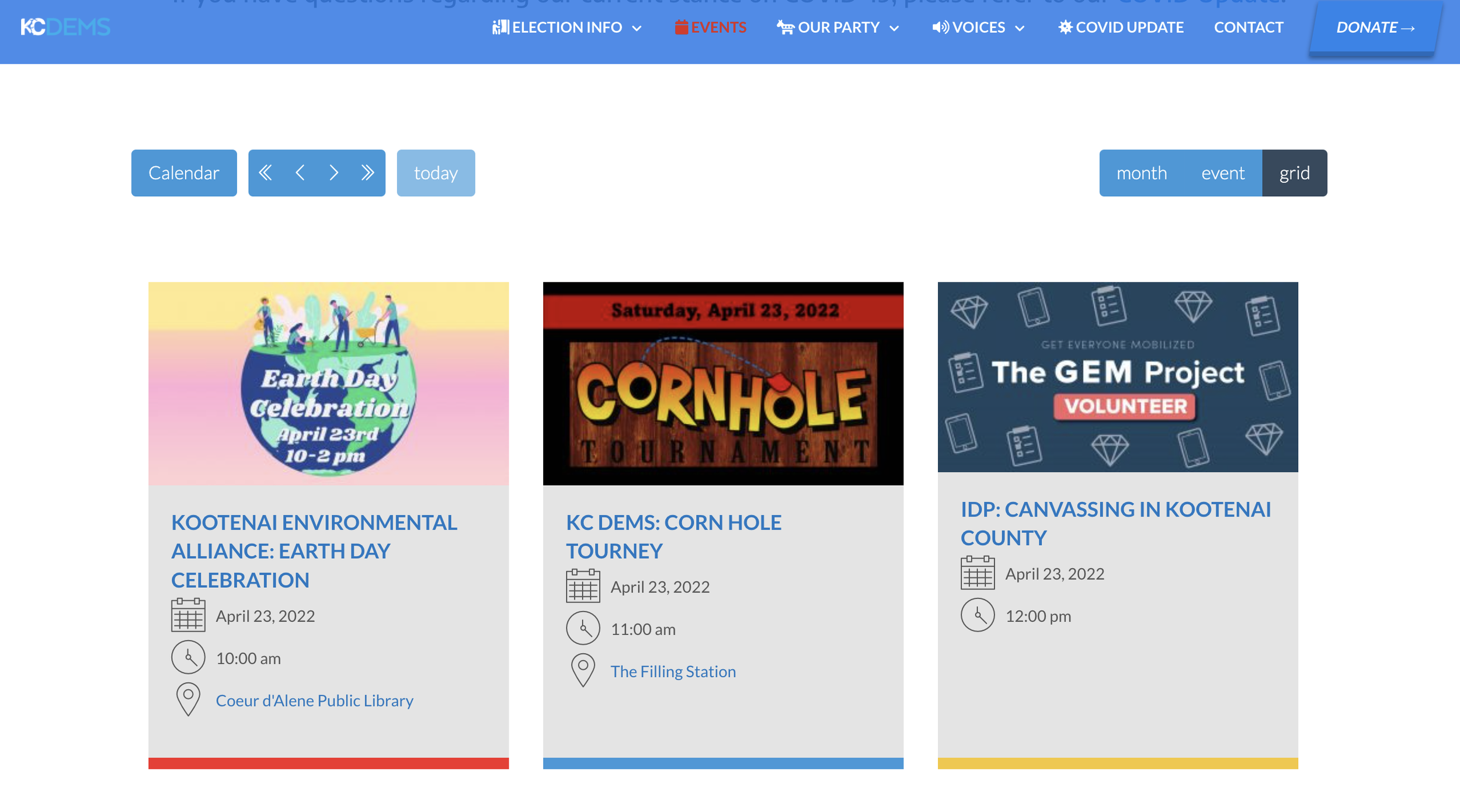Screen dimensions: 1460x812
Task: Click the Earth Day card date April 23, 2022
Action: click(265, 616)
